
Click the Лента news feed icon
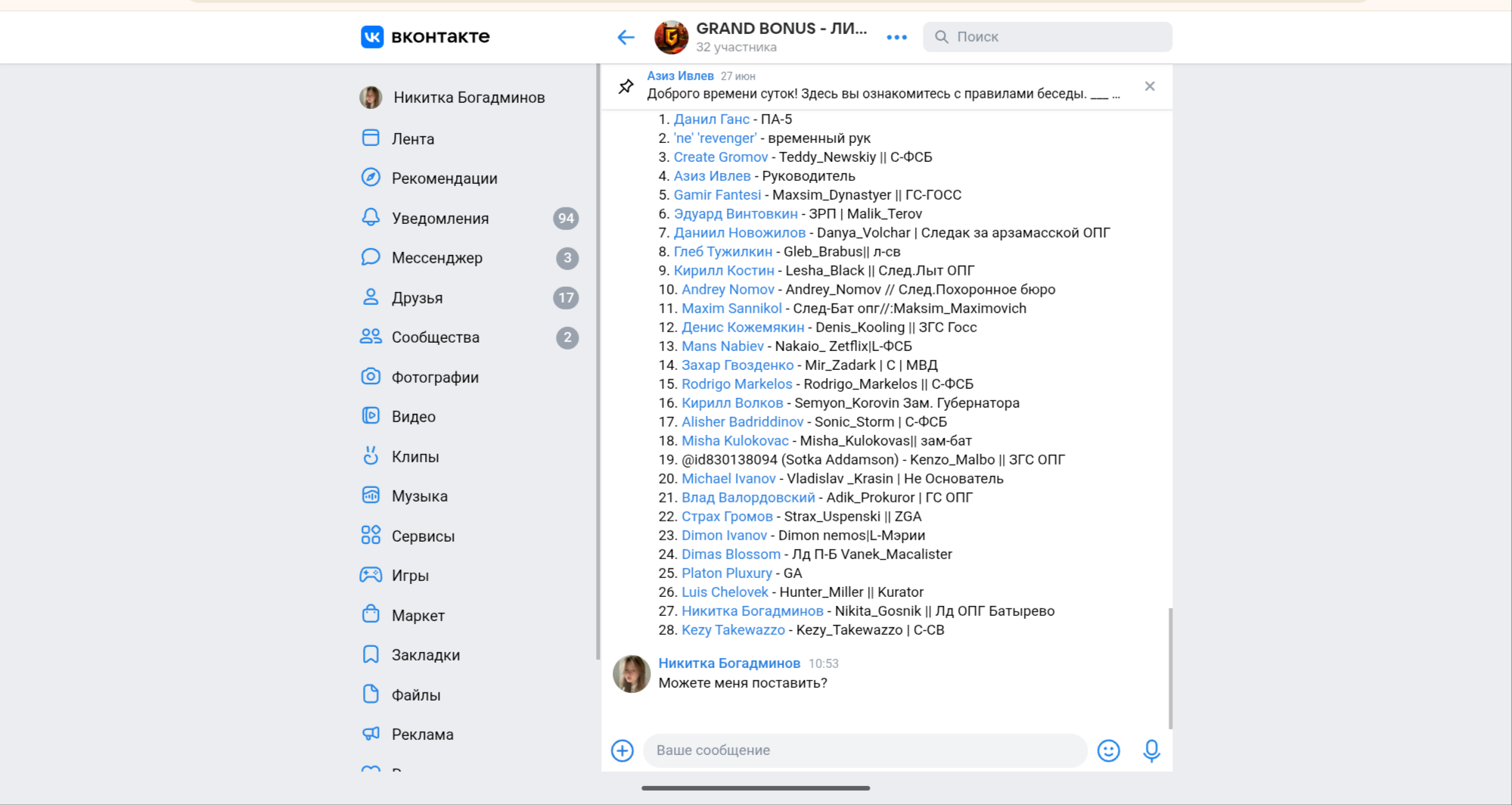371,138
